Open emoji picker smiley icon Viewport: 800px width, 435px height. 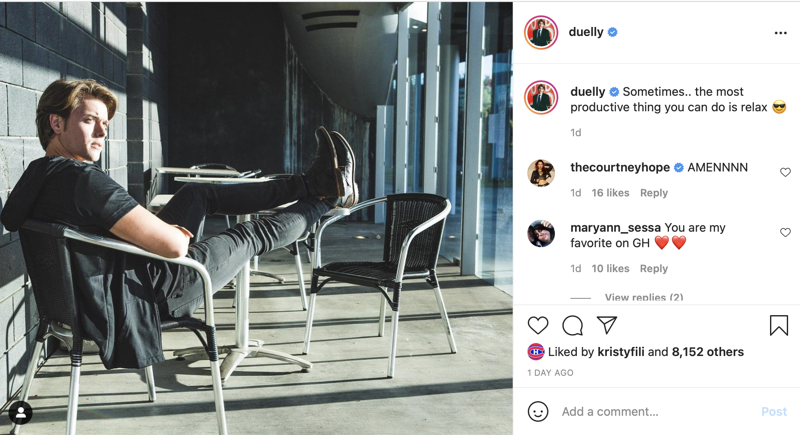538,411
